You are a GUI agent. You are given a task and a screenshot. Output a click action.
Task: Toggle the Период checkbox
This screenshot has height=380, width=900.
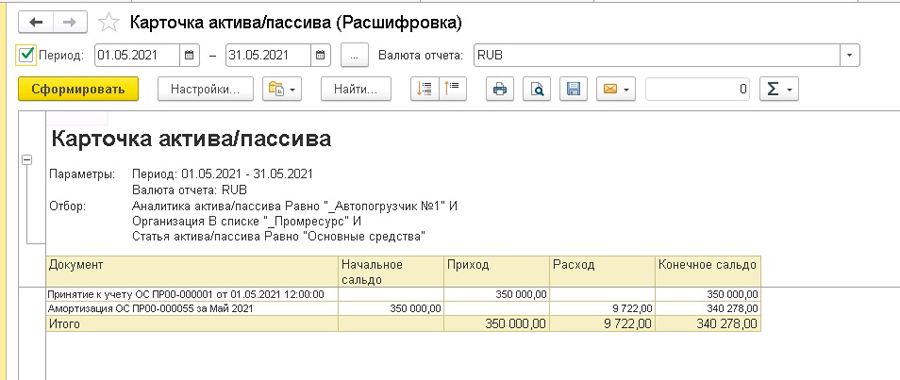click(x=26, y=55)
